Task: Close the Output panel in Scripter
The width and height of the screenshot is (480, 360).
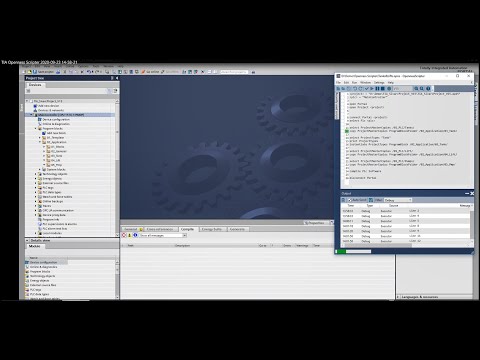Action: [x=472, y=193]
